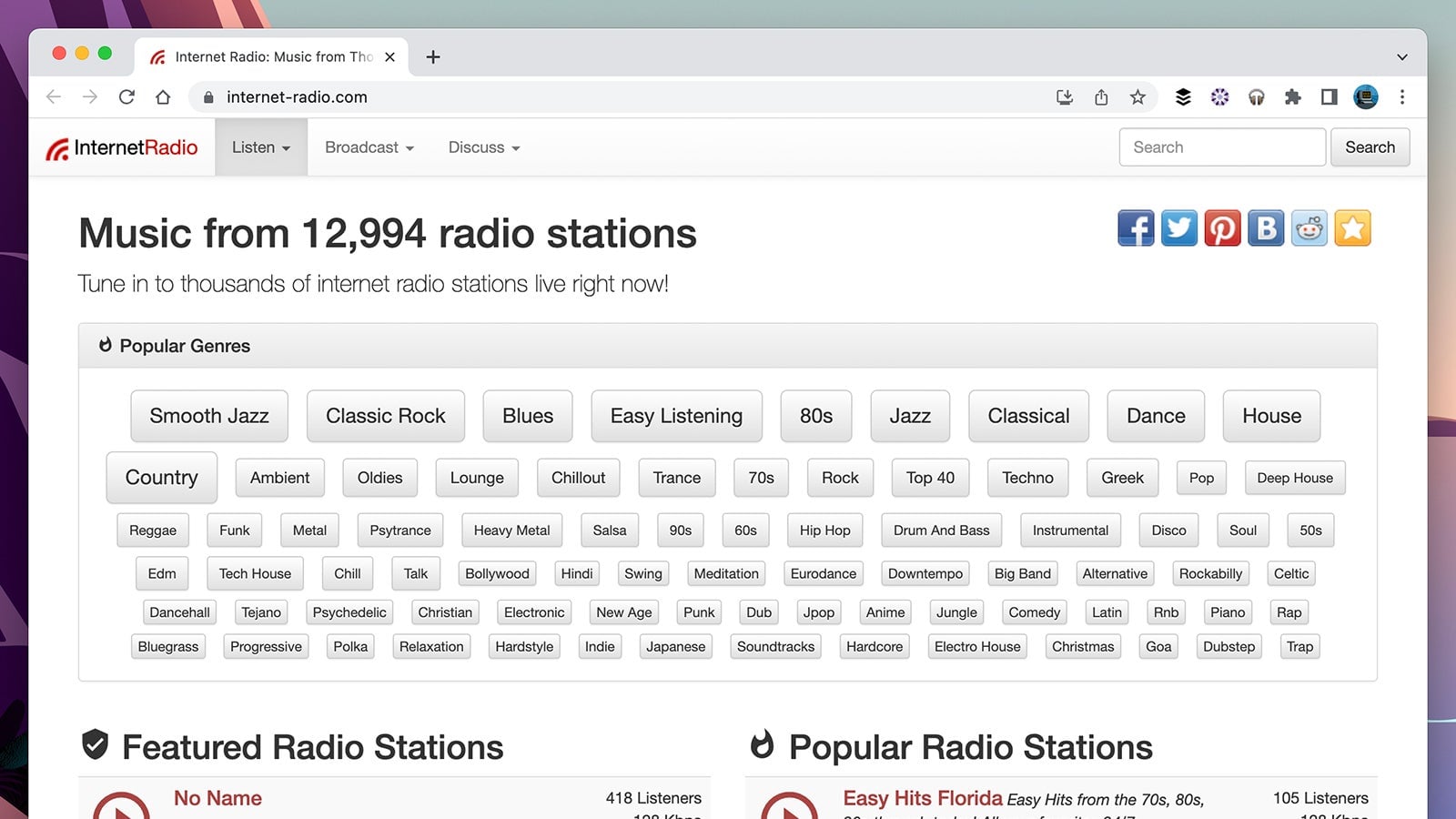Share the page via VK
The height and width of the screenshot is (819, 1456).
click(x=1266, y=228)
